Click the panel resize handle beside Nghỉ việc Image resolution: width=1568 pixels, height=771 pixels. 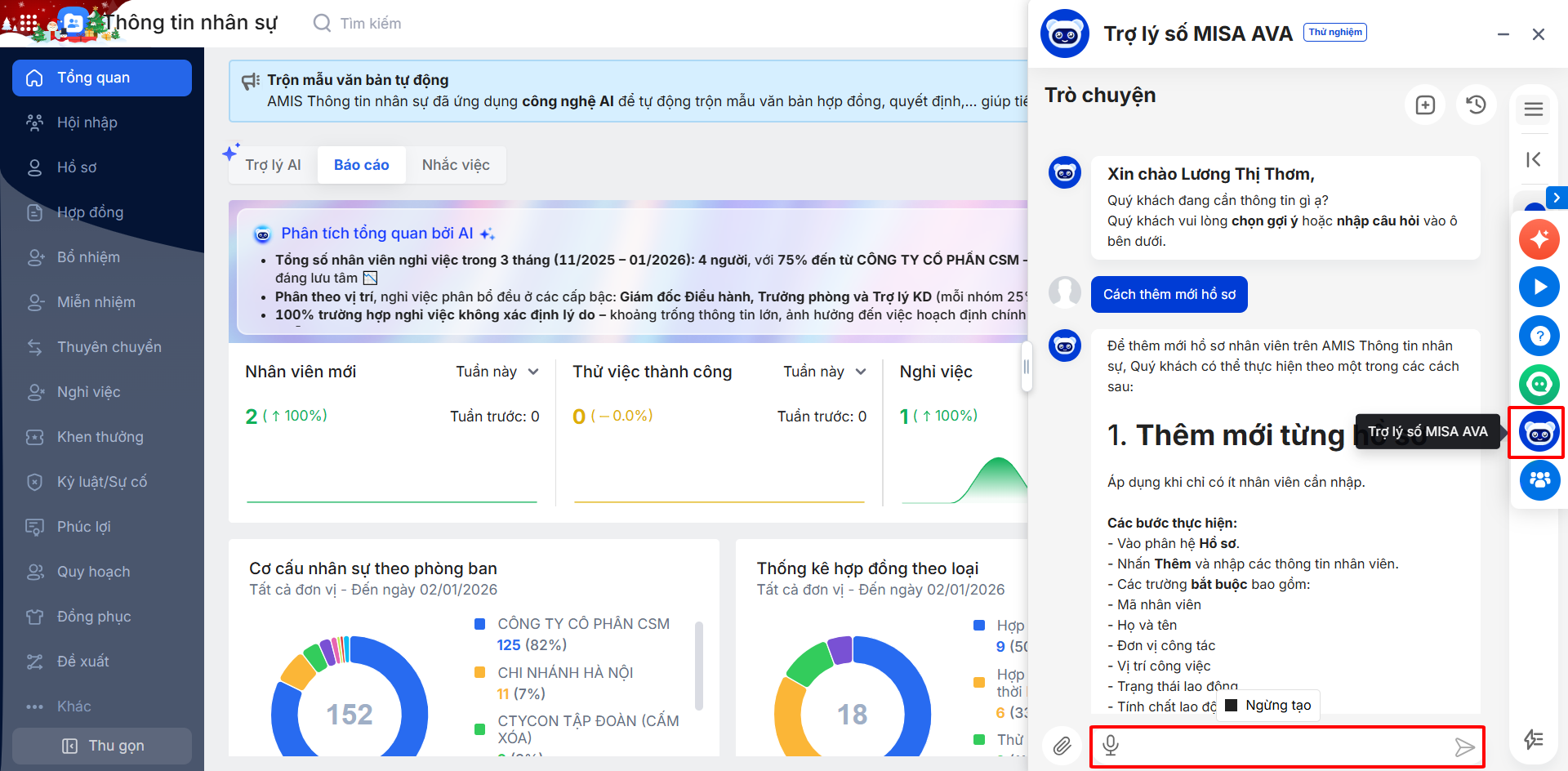pos(1027,368)
